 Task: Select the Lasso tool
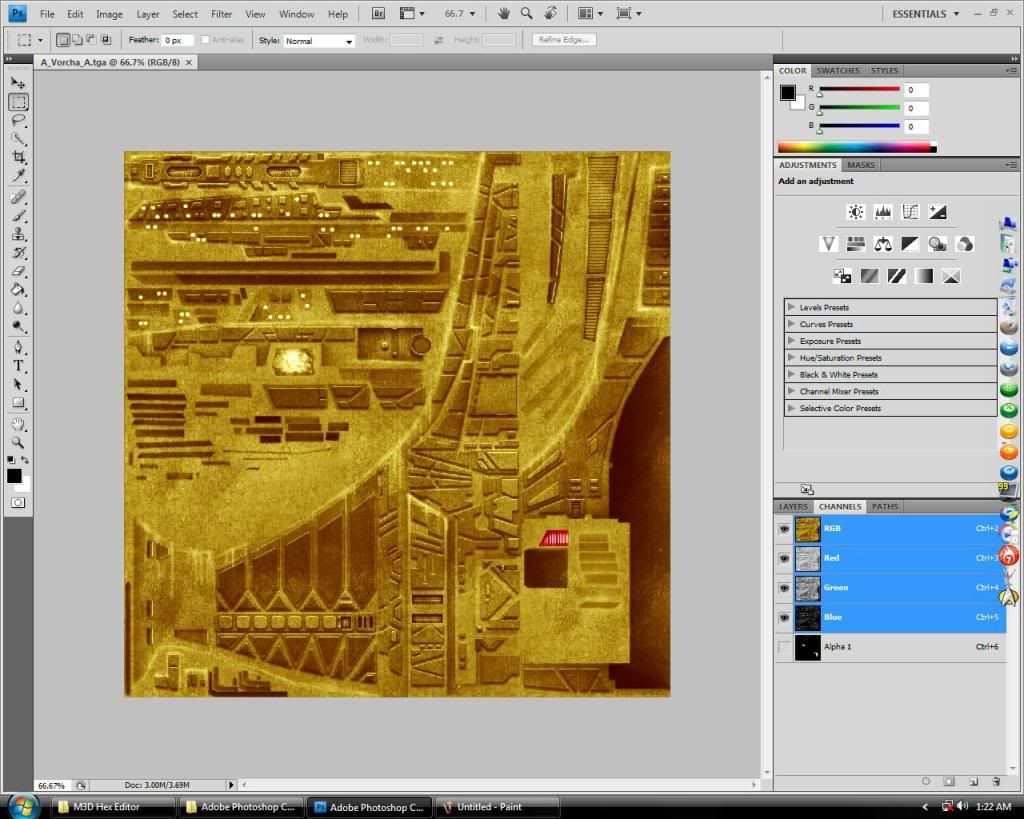coord(18,120)
